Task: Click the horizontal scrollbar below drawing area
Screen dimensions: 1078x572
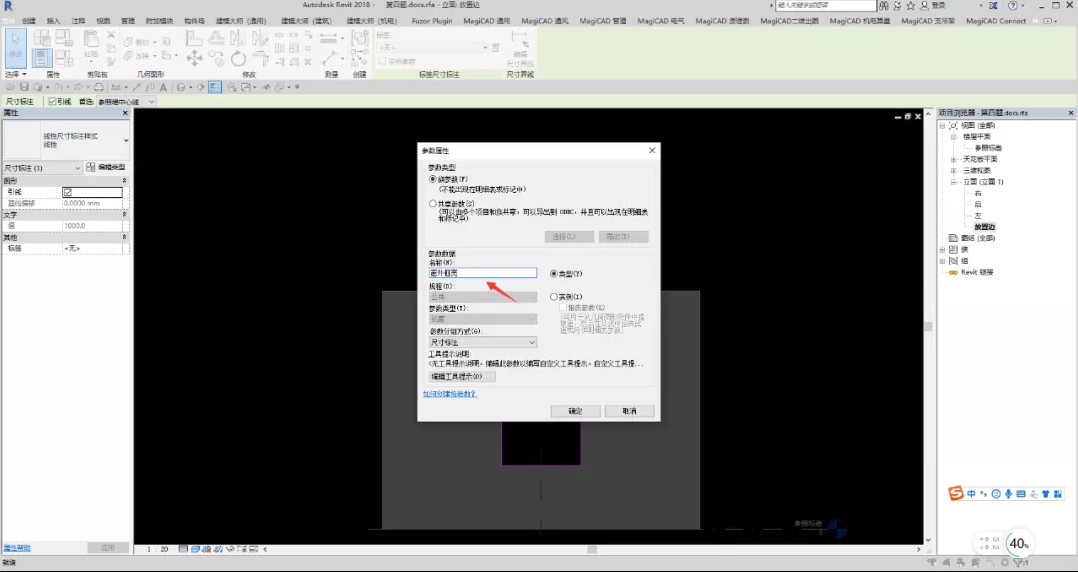Action: pos(592,549)
